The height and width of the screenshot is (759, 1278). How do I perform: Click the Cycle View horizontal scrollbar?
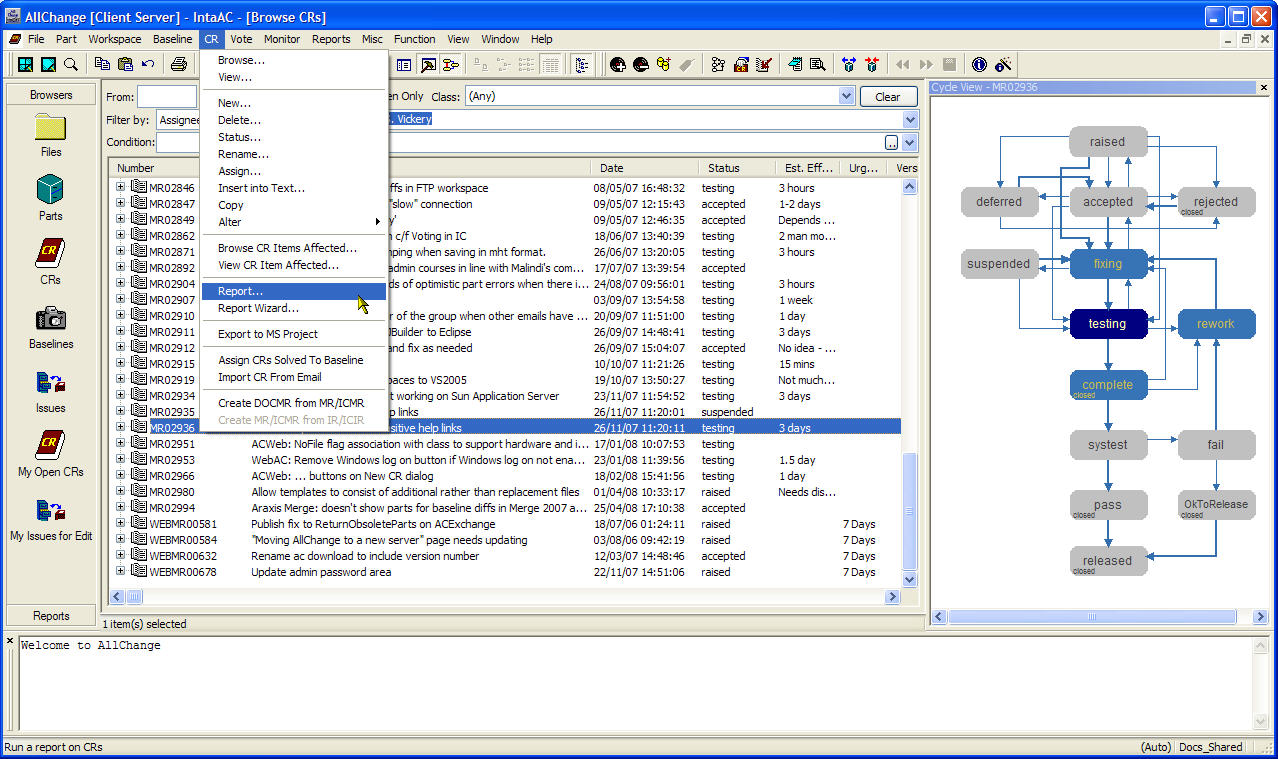click(x=1090, y=617)
